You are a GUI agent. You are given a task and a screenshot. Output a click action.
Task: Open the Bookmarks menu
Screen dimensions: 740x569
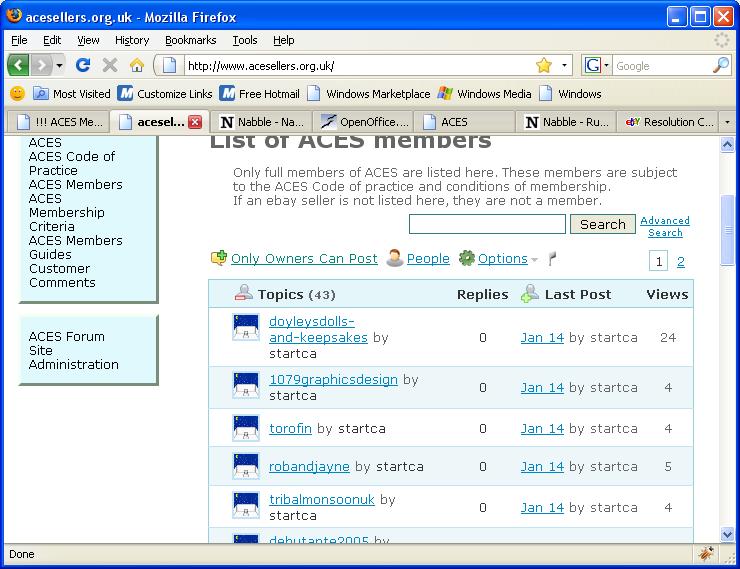click(190, 40)
